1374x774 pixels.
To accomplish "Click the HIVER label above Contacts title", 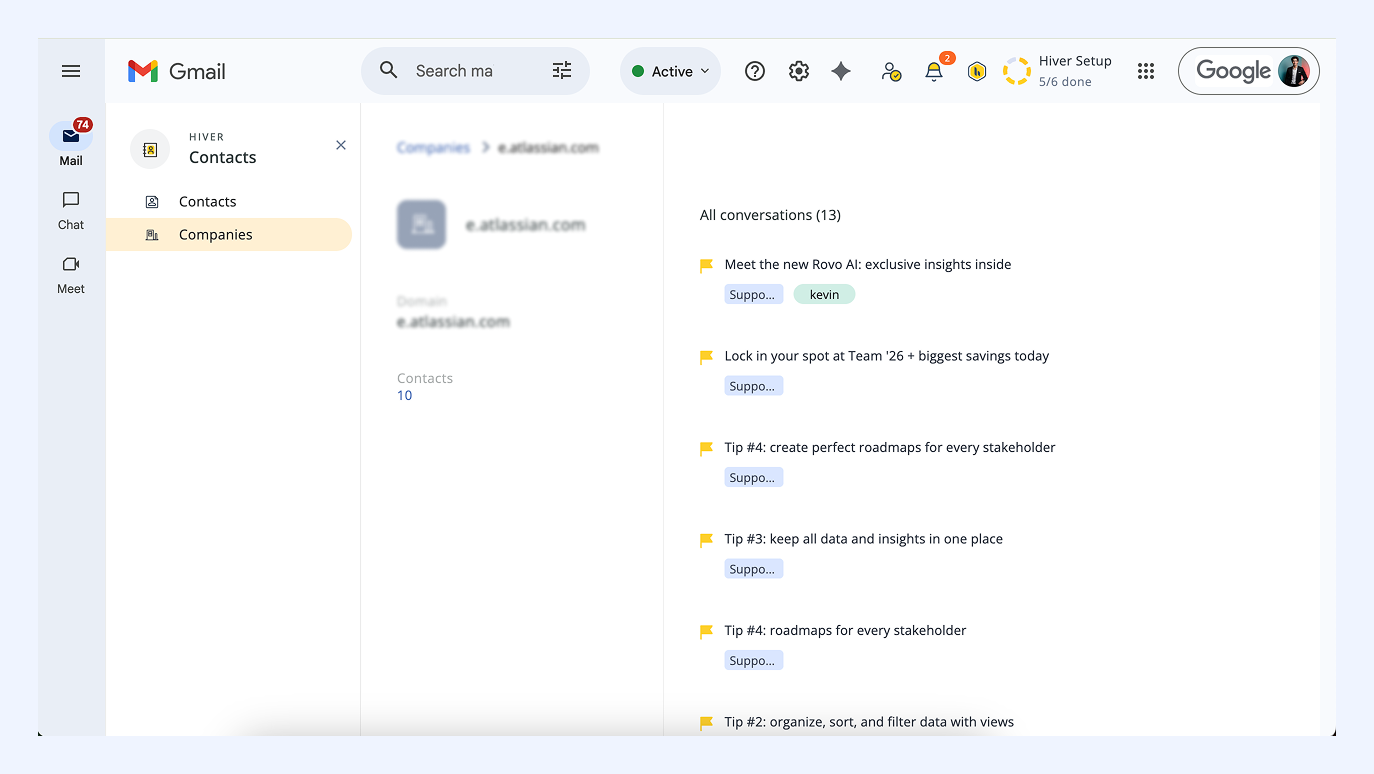I will click(206, 137).
